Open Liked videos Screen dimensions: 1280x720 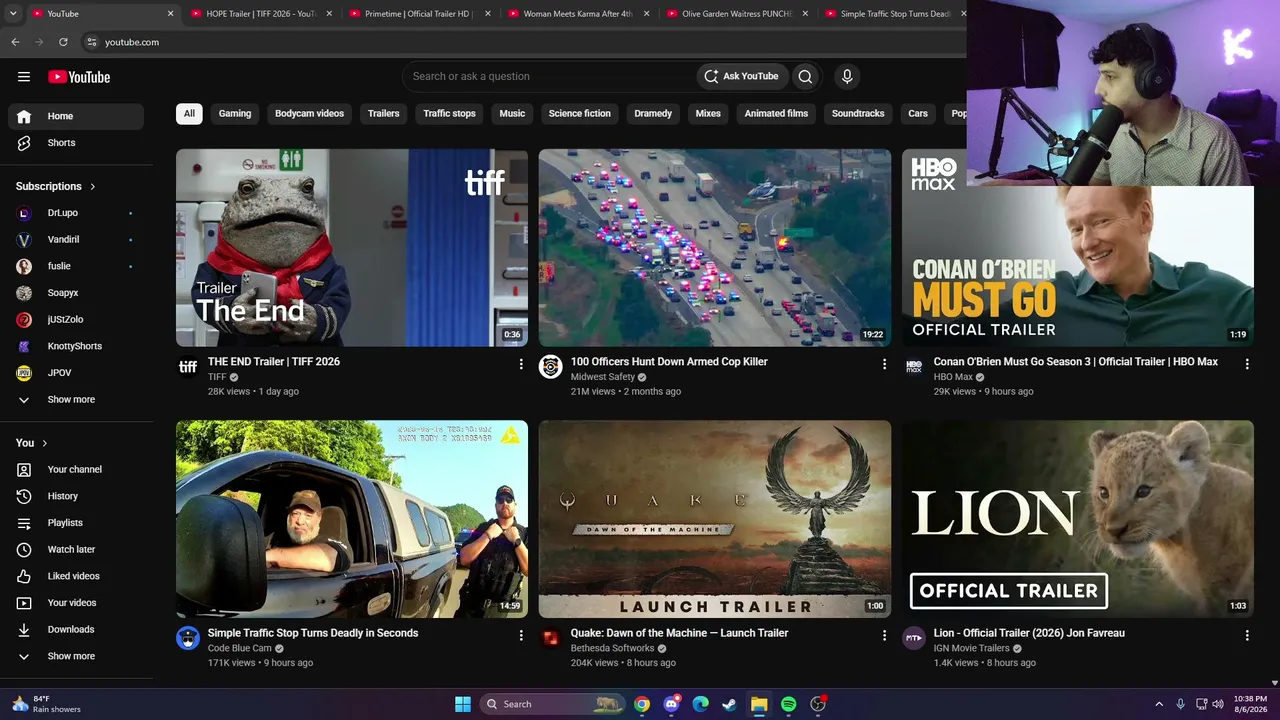[76, 576]
